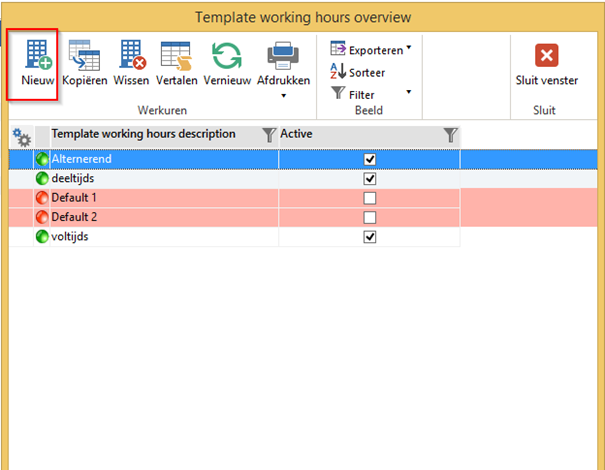Image resolution: width=605 pixels, height=470 pixels.
Task: Open filter on description column funnel
Action: pos(268,134)
